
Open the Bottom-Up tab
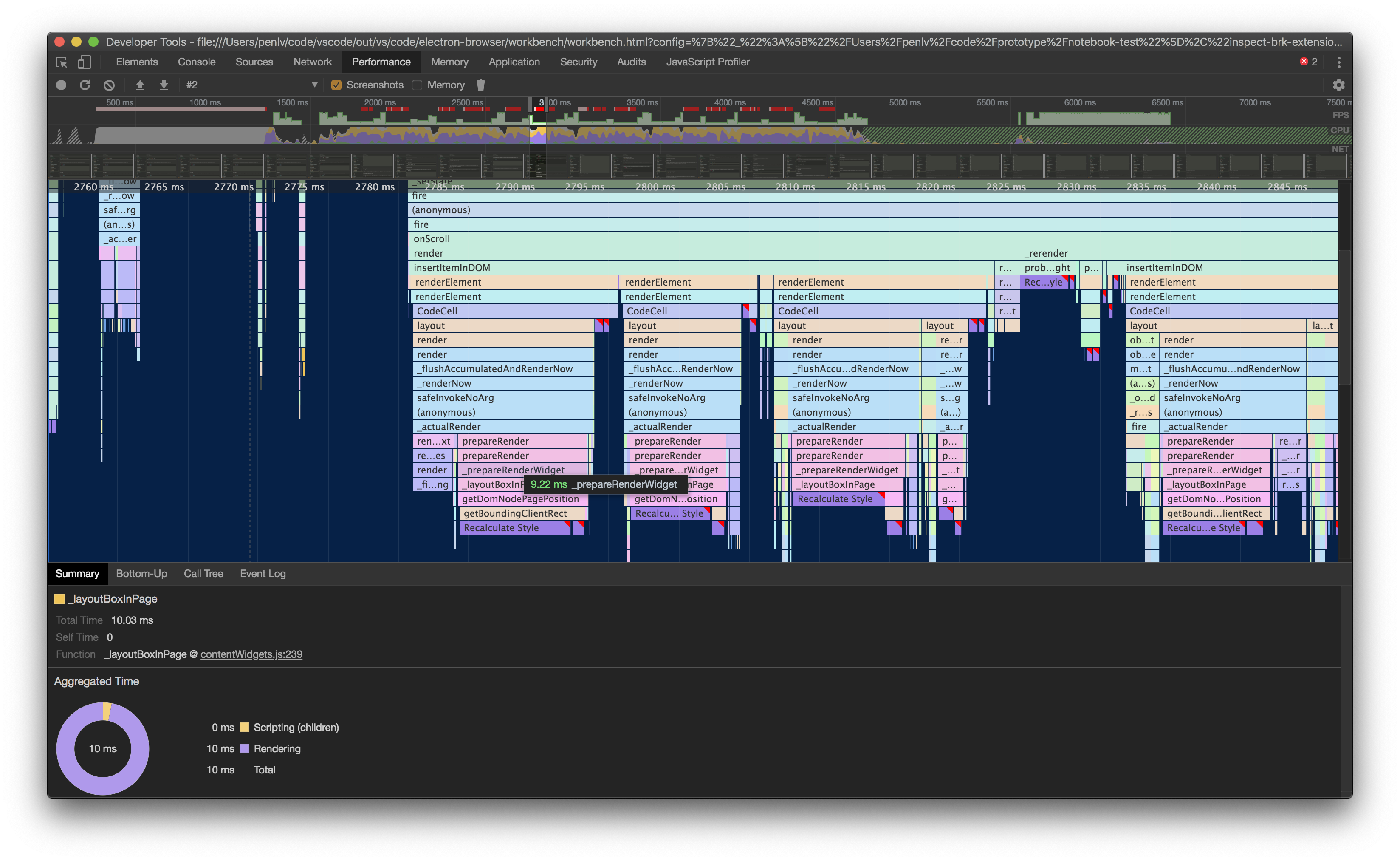pos(141,573)
